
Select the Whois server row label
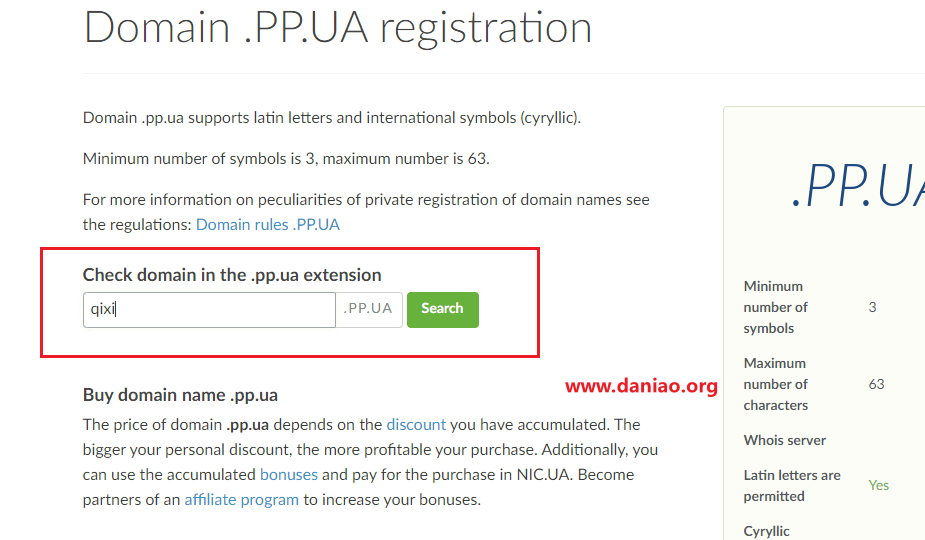[785, 440]
